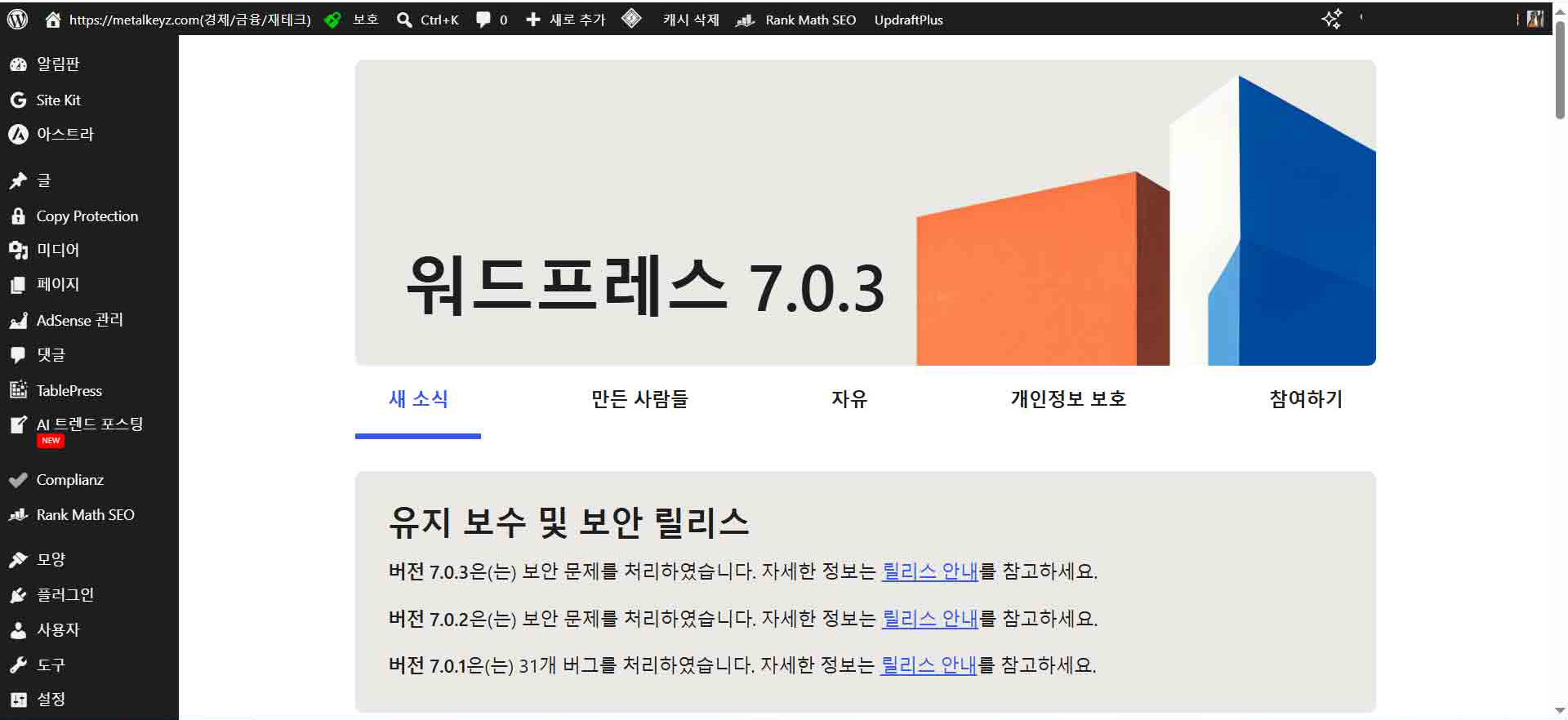1568x720 pixels.
Task: Open 릴리스 안내 link for version 7.0.3
Action: (930, 571)
